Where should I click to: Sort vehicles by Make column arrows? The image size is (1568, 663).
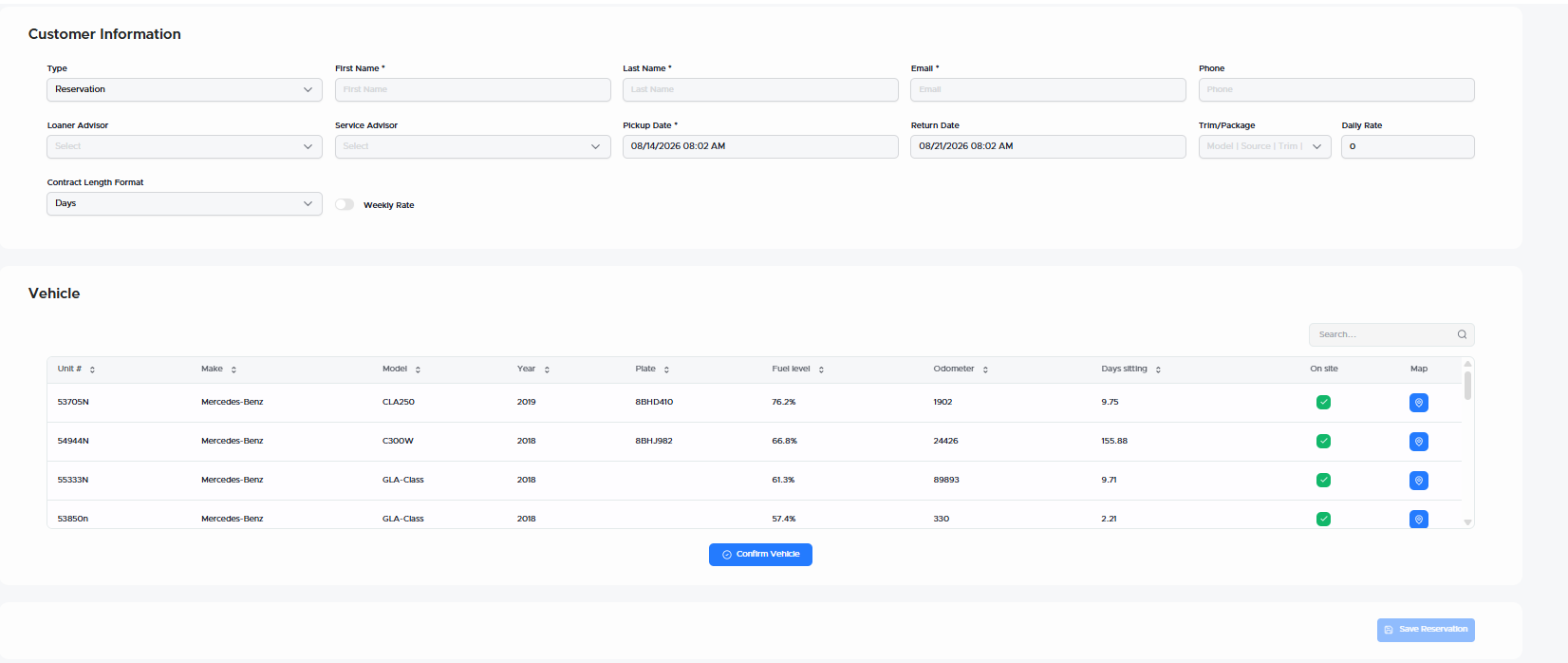click(233, 369)
